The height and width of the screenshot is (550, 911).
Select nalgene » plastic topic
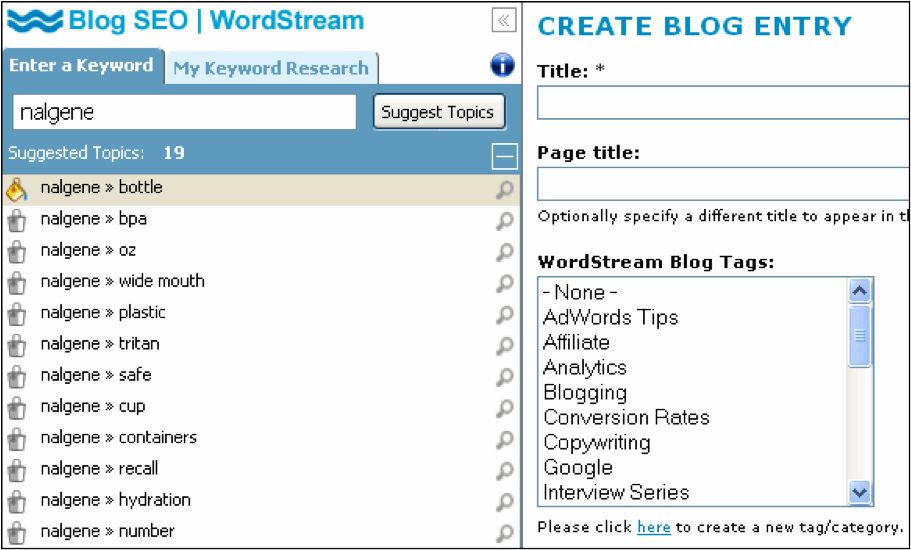[103, 313]
